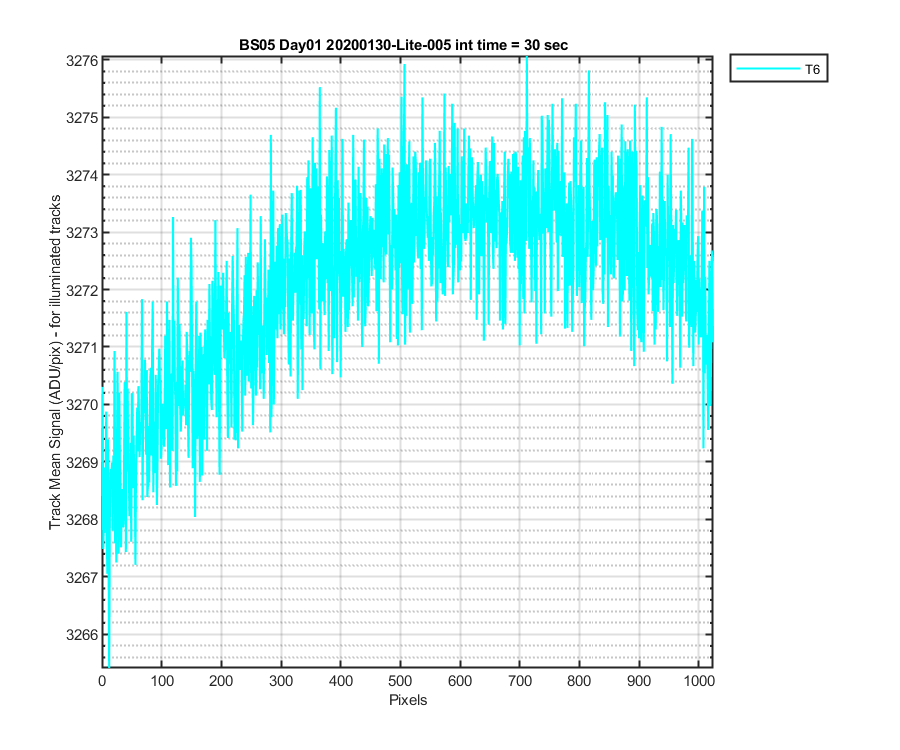Click x-axis tick label 0
This screenshot has height=750, width=900.
click(x=102, y=681)
